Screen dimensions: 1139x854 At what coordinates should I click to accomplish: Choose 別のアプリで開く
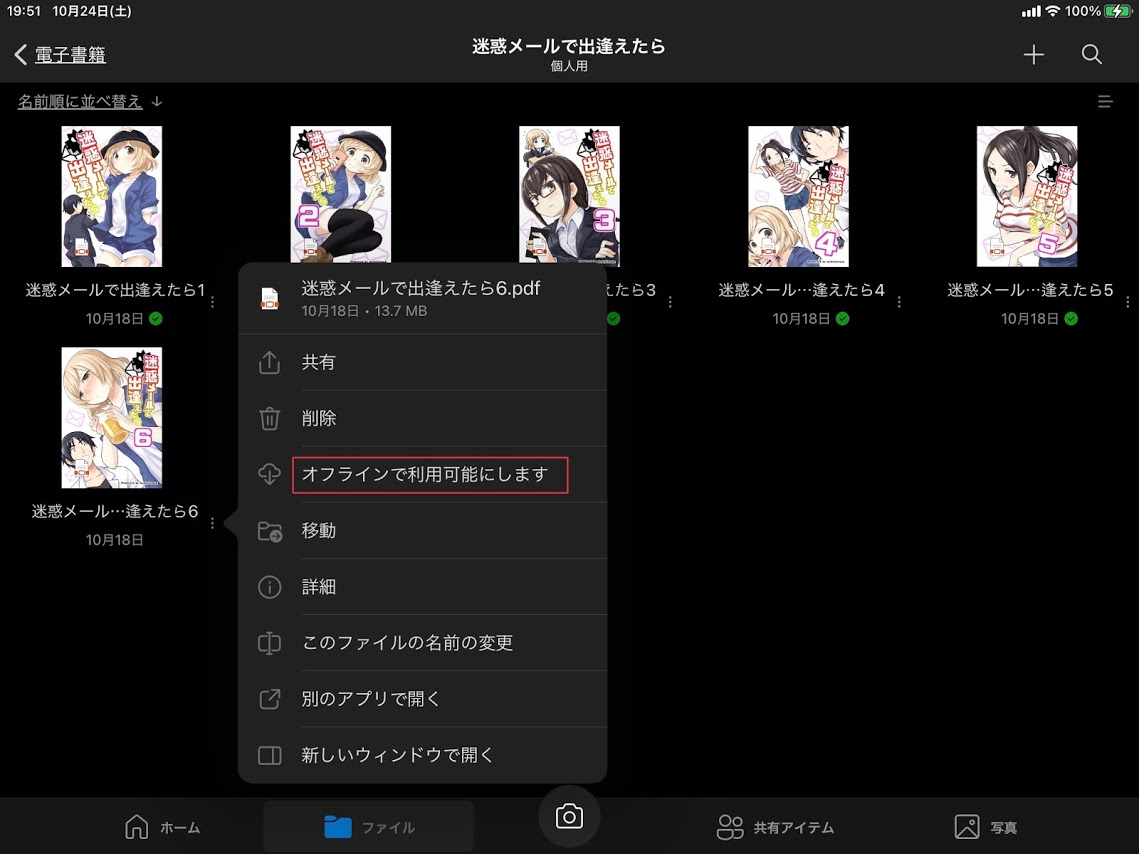click(x=423, y=699)
